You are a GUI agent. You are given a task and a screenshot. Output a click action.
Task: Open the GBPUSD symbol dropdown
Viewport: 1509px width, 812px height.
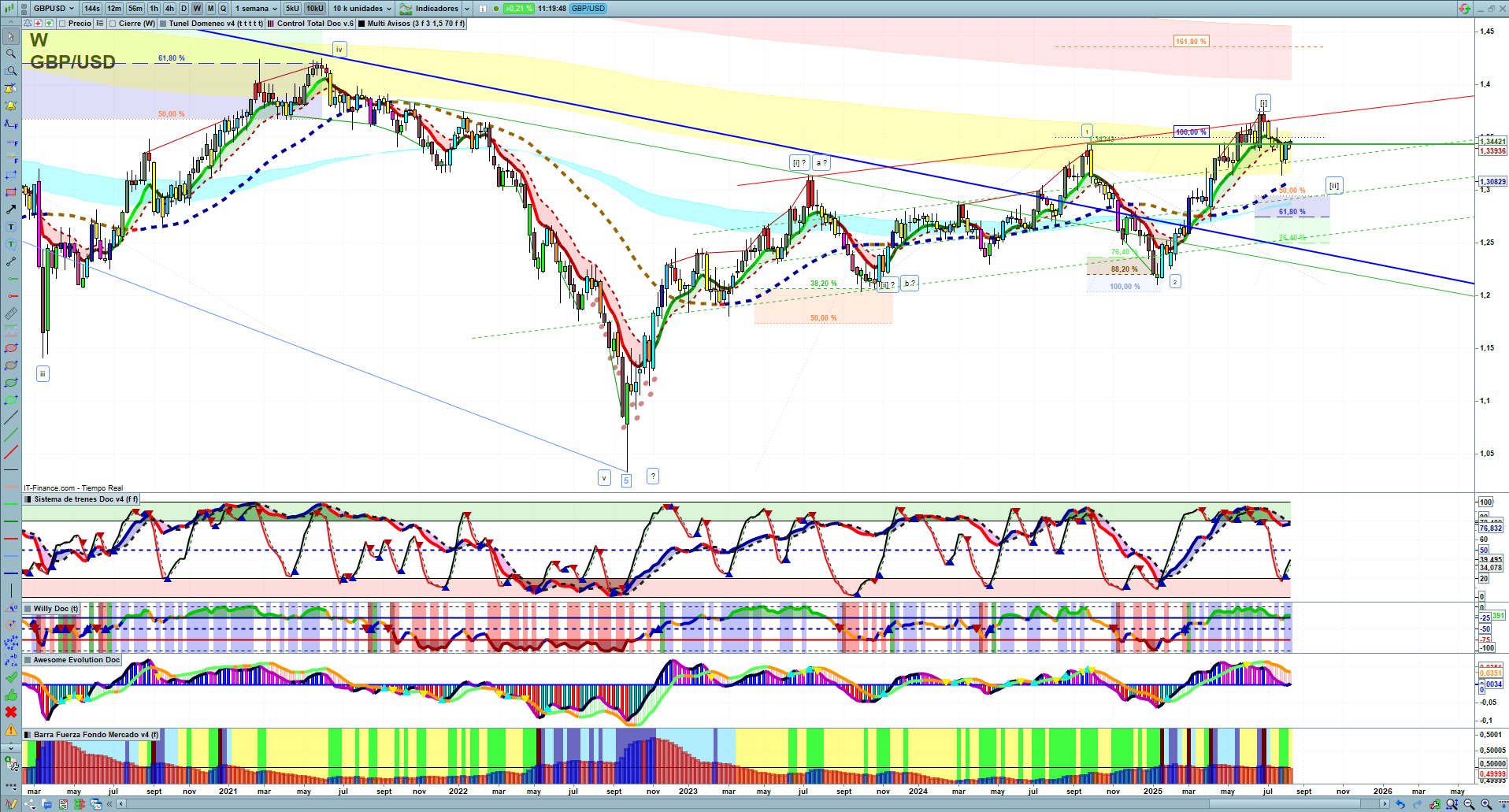coord(54,9)
